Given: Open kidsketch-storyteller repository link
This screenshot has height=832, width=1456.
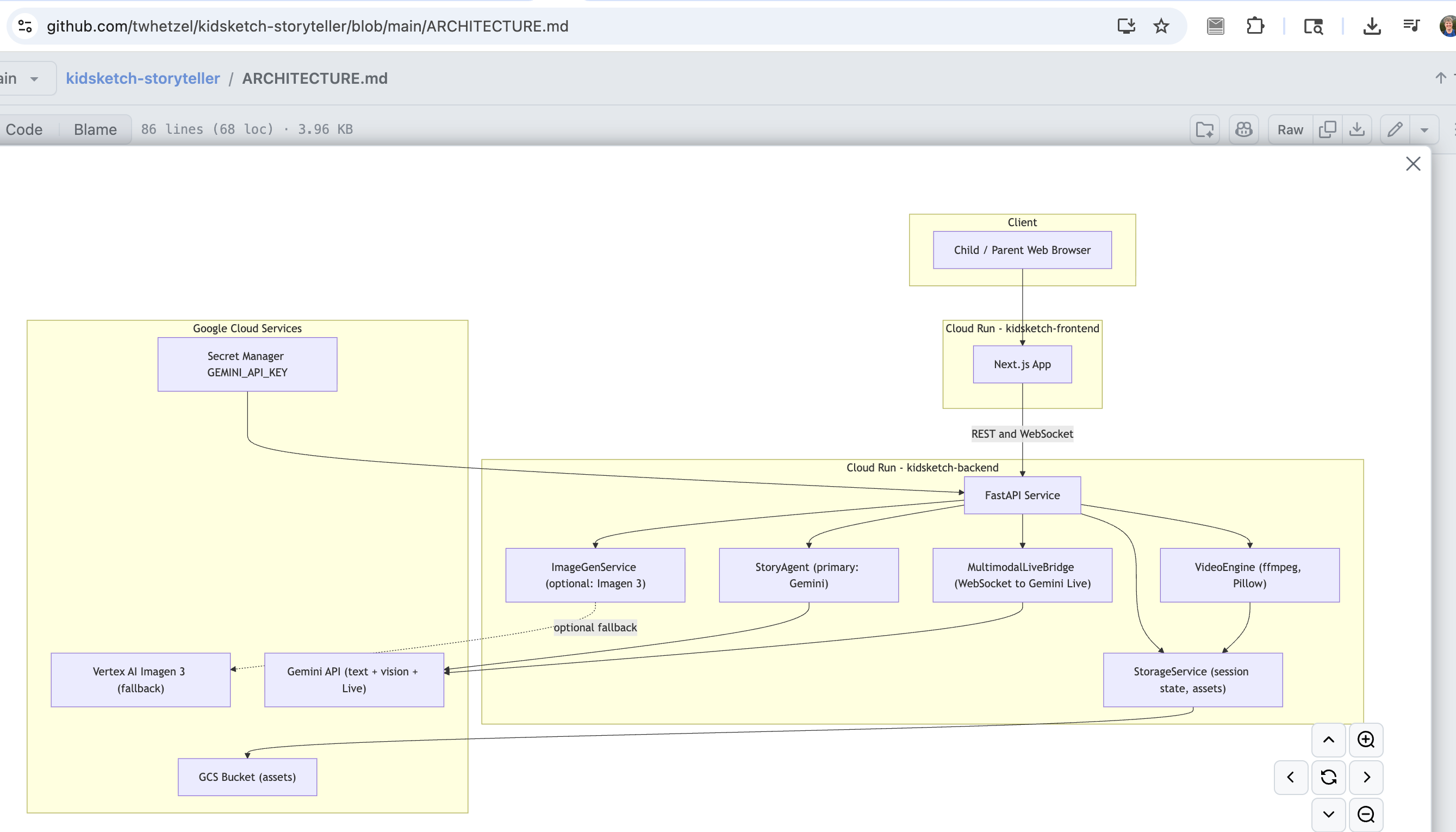Looking at the screenshot, I should tap(143, 78).
